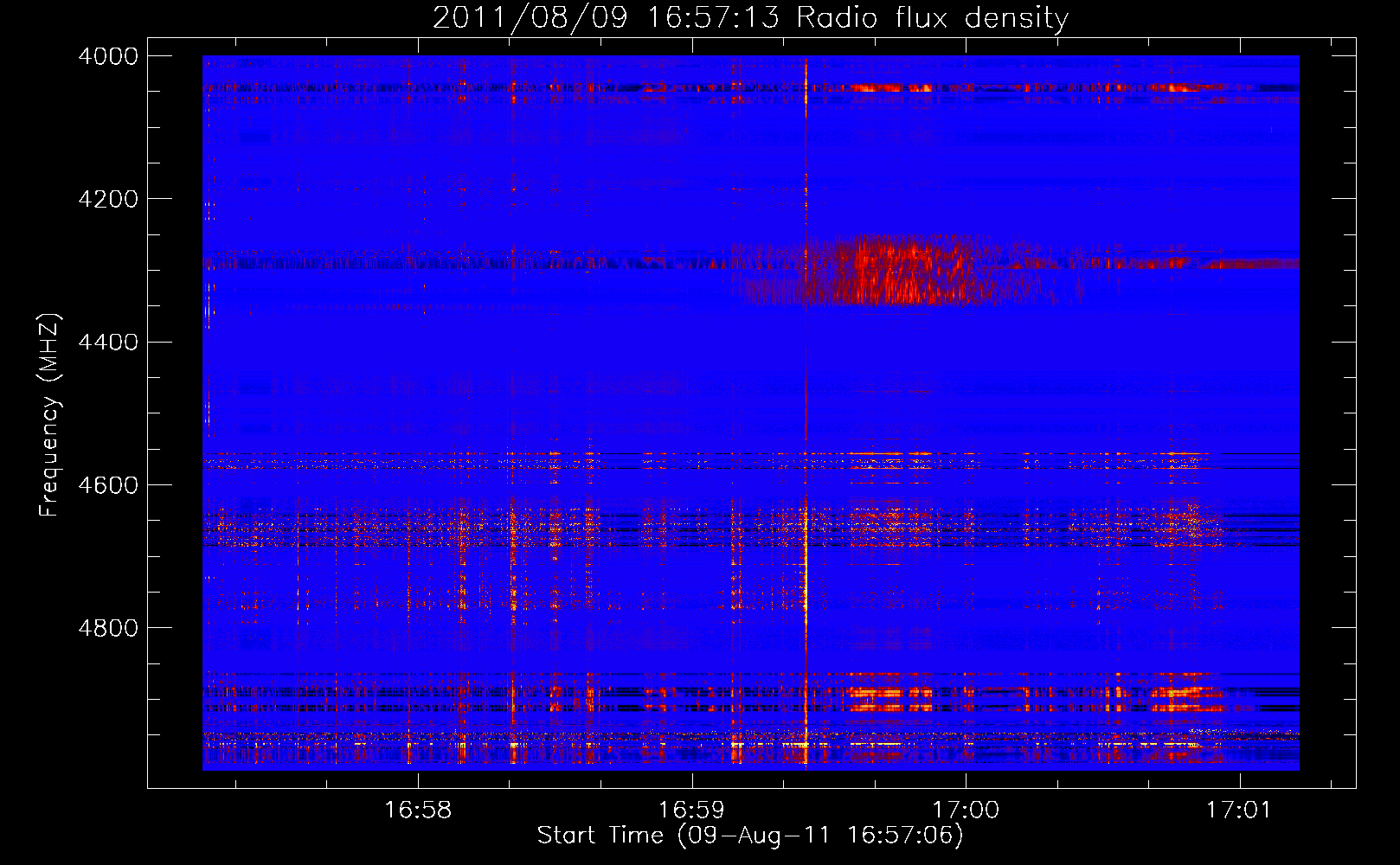Click the 4800 frequency tick label

pyautogui.click(x=108, y=628)
